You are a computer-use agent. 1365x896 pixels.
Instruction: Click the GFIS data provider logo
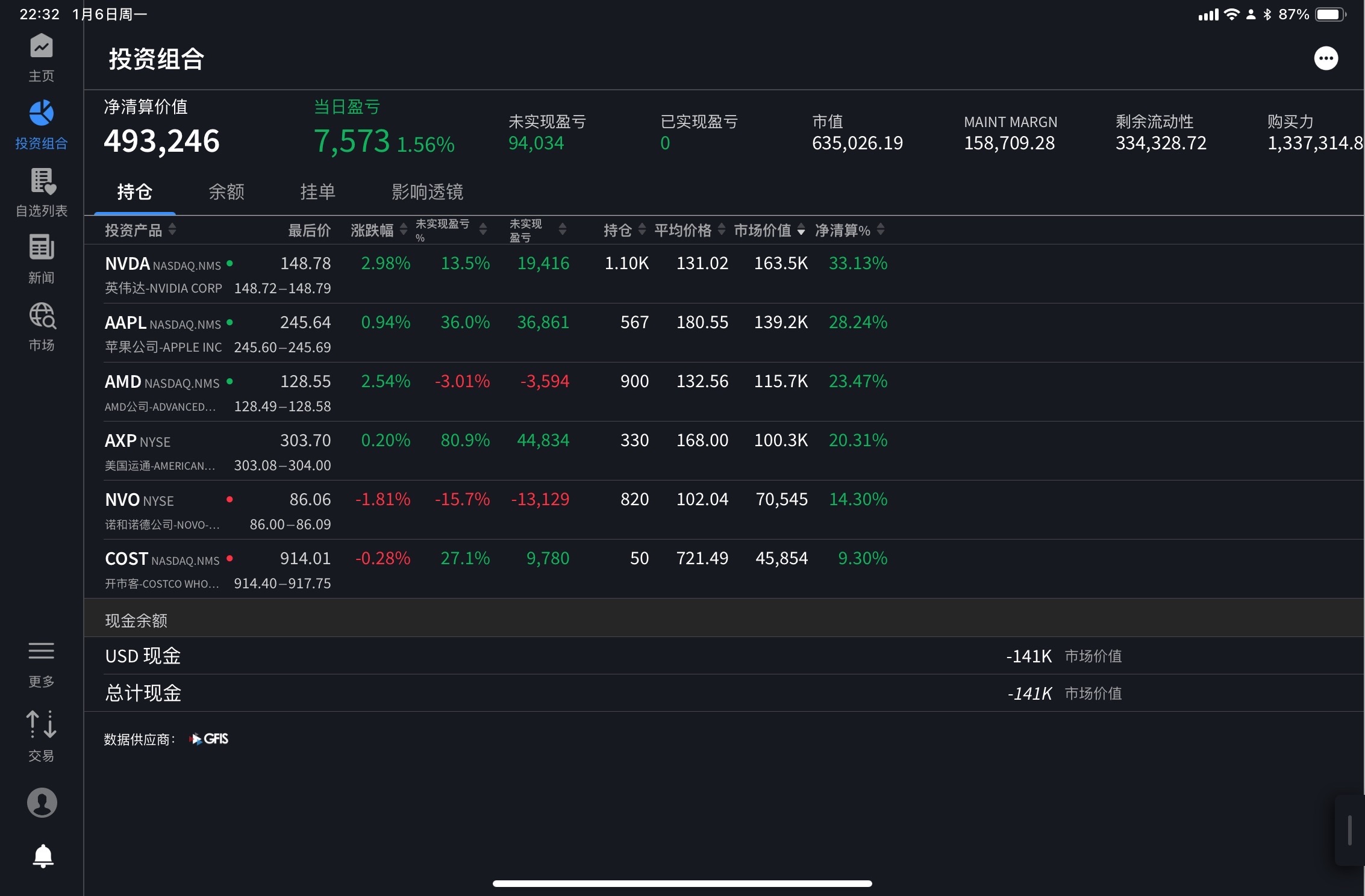[209, 739]
